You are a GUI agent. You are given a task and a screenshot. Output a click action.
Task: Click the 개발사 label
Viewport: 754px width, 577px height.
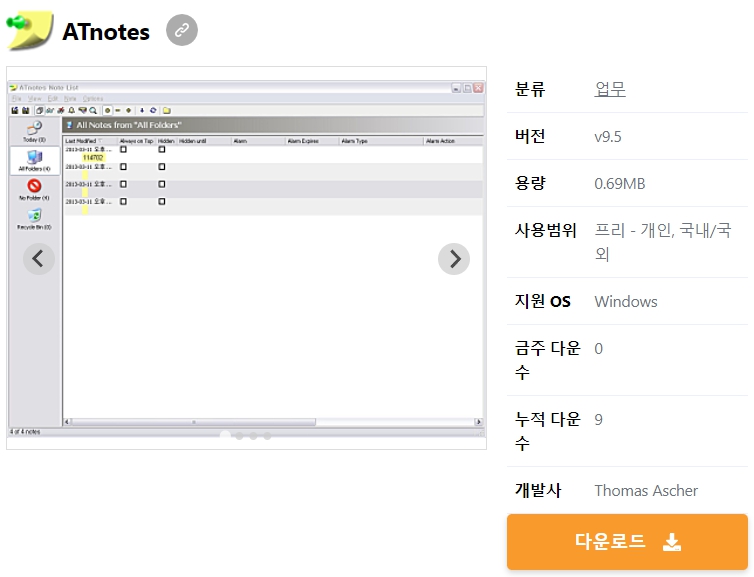tap(538, 490)
